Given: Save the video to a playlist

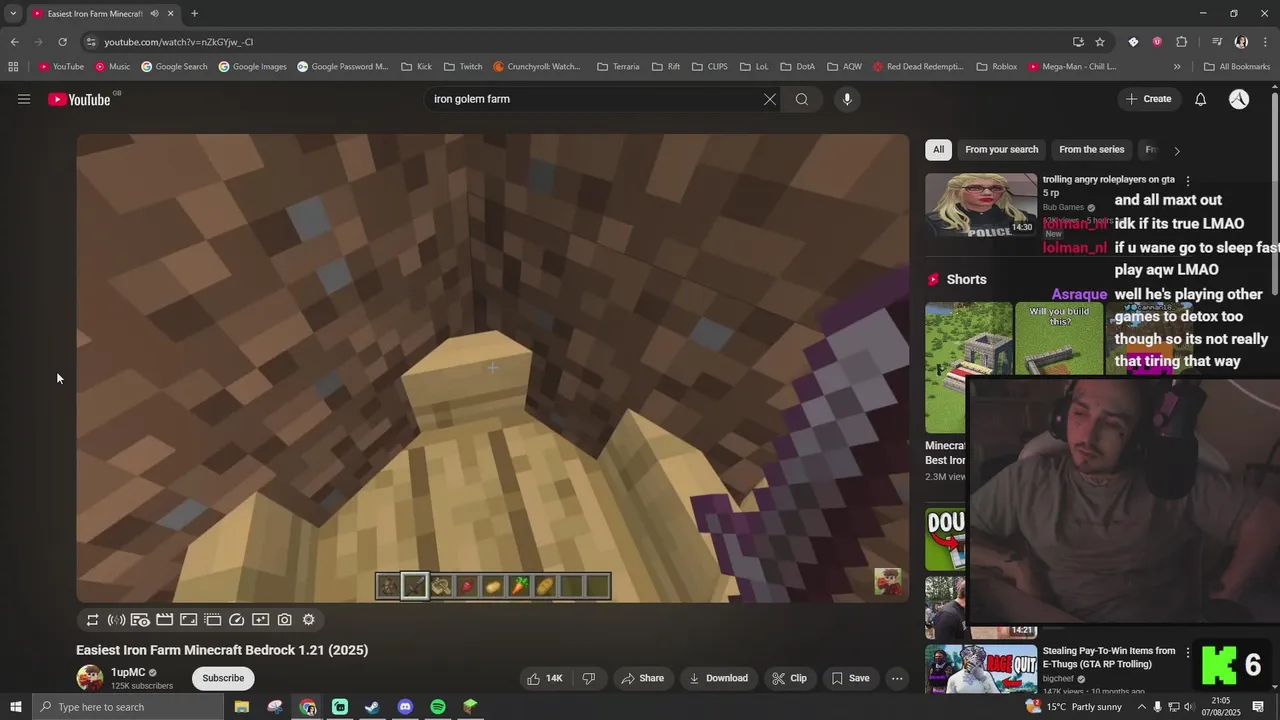Looking at the screenshot, I should [850, 678].
